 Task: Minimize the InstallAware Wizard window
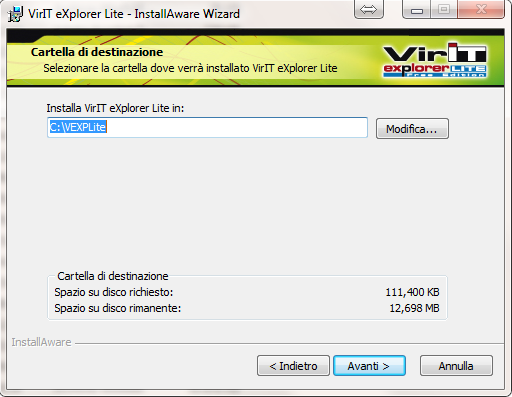tap(417, 9)
